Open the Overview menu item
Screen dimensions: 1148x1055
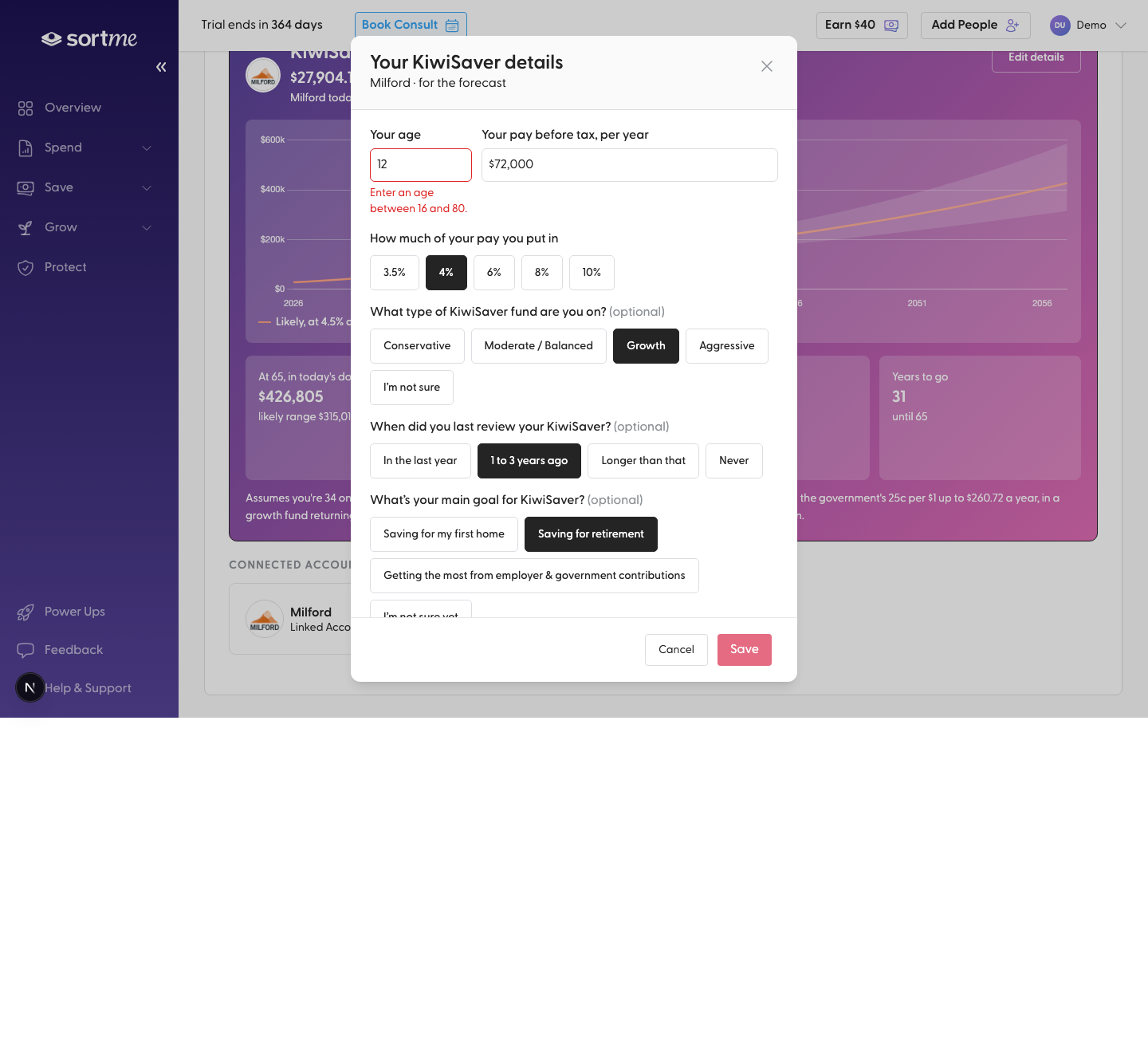point(89,108)
